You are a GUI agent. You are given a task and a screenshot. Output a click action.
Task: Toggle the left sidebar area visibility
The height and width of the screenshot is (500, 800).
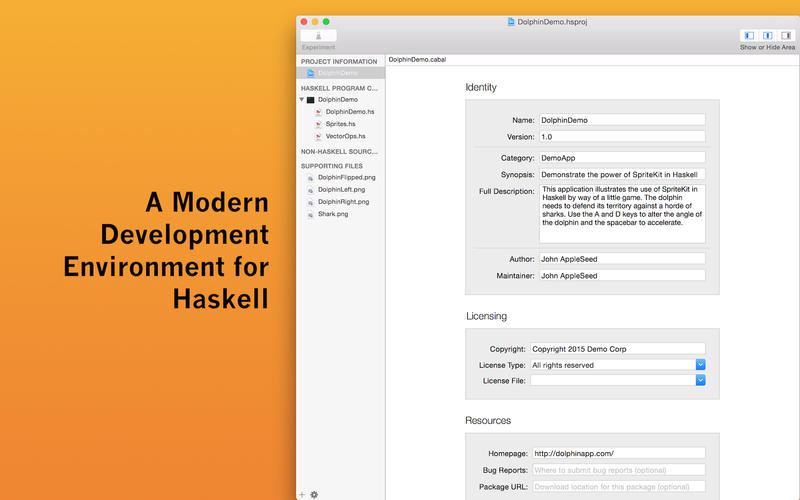point(749,35)
